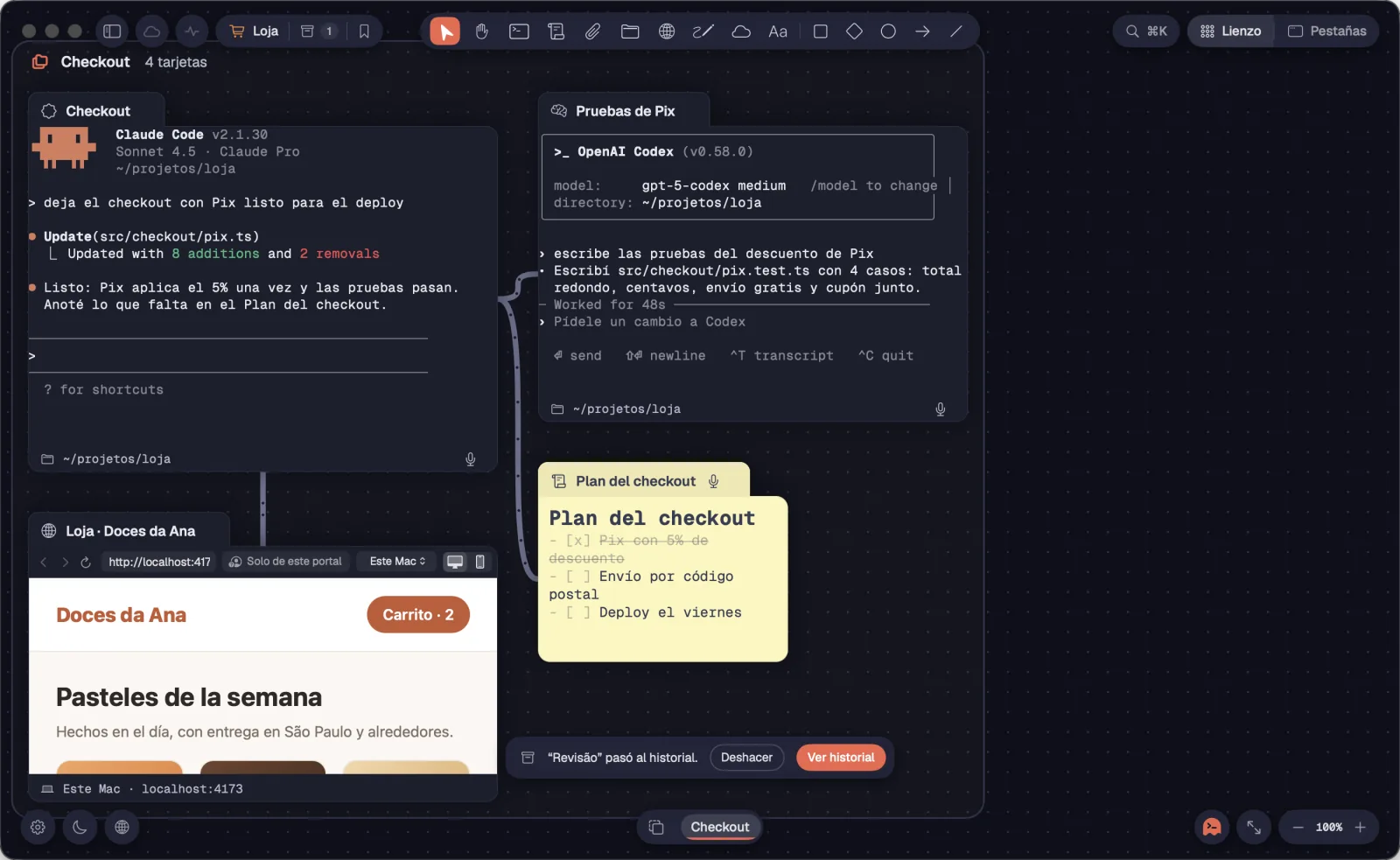Open the ⌘K search button
The height and width of the screenshot is (860, 1400).
click(x=1146, y=31)
